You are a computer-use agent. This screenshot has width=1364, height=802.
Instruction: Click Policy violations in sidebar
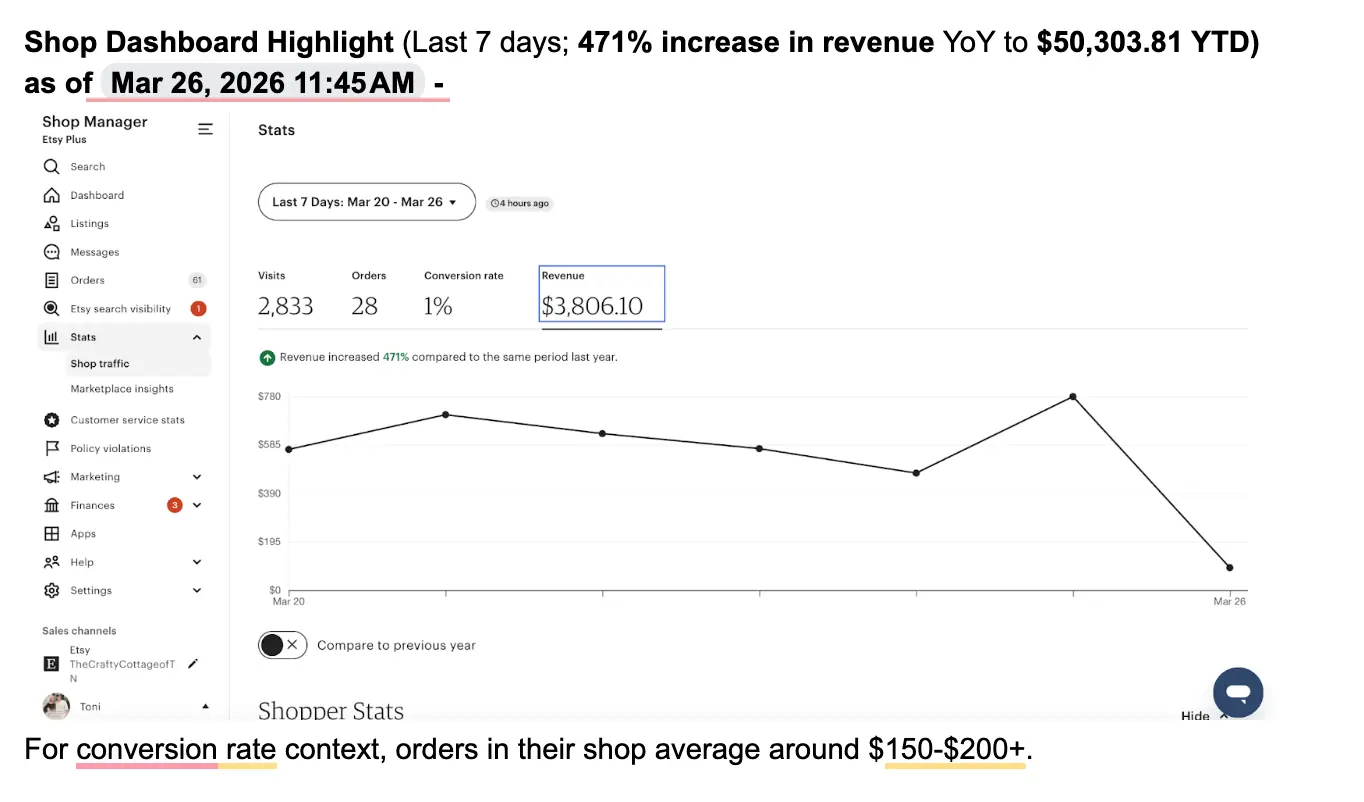click(111, 448)
